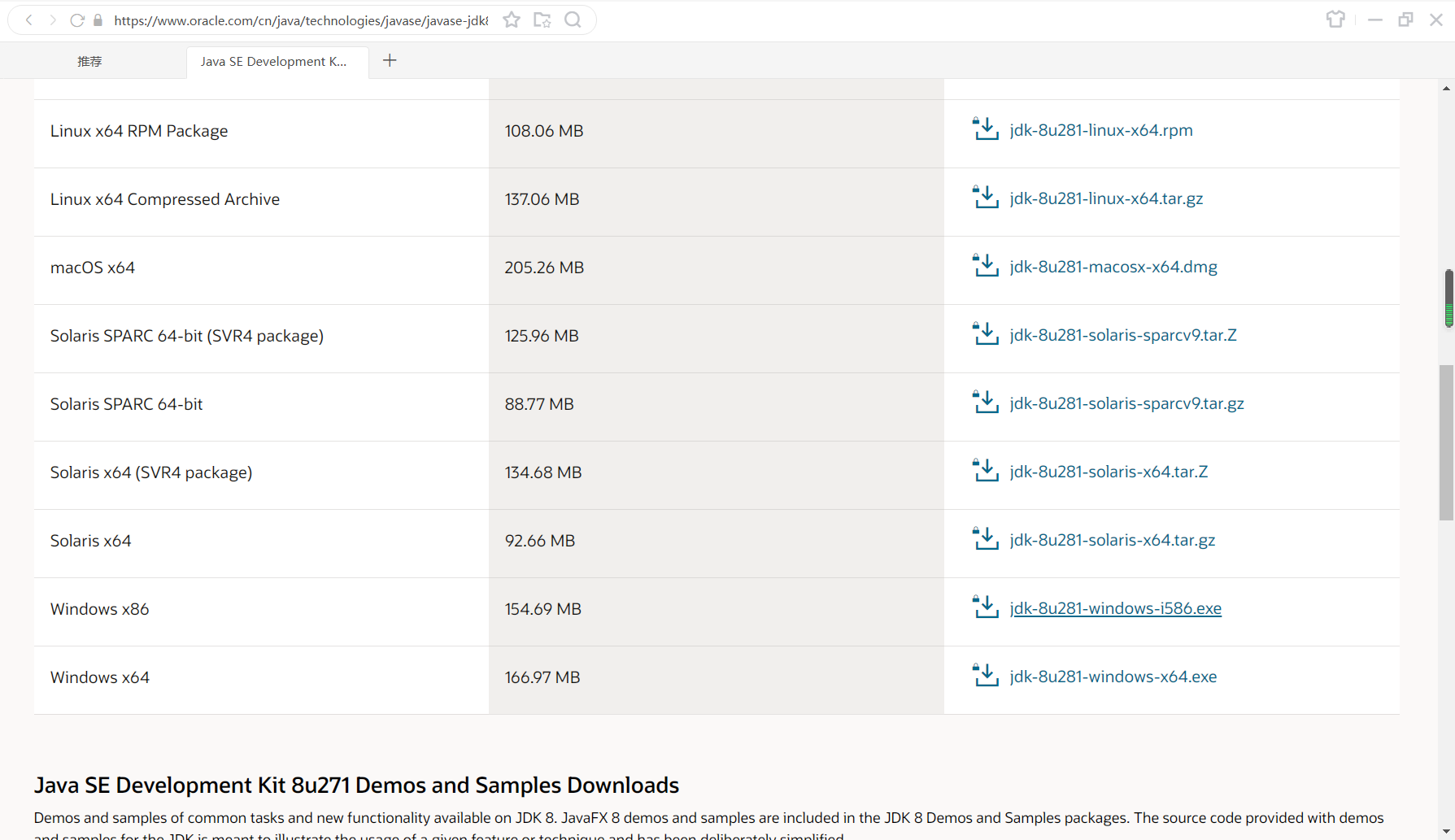Download jdk-8u281-macosx-x64.dmg link

(1113, 267)
